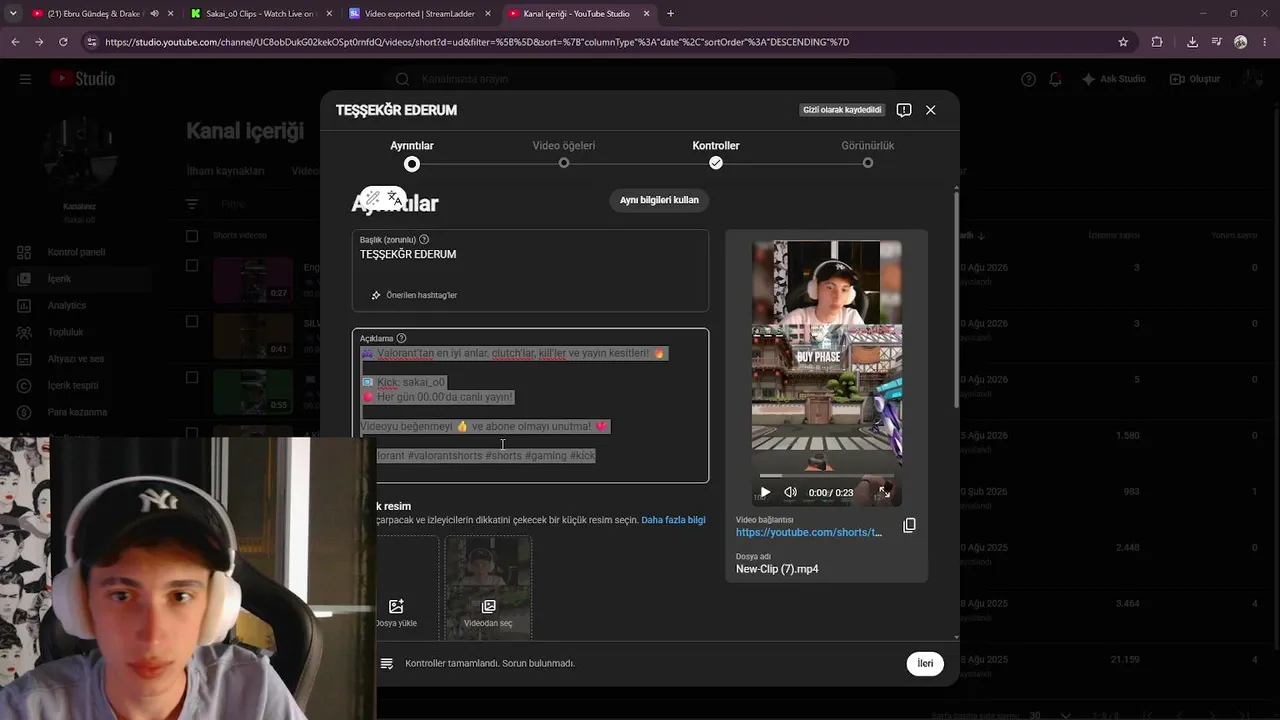Reload the page
The height and width of the screenshot is (720, 1280).
64,42
